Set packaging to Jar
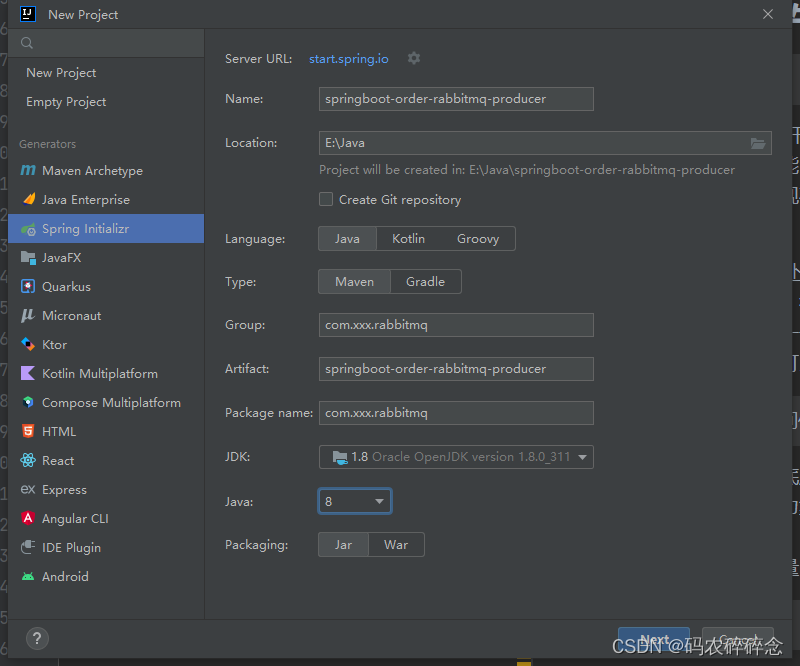800x666 pixels. coord(343,545)
